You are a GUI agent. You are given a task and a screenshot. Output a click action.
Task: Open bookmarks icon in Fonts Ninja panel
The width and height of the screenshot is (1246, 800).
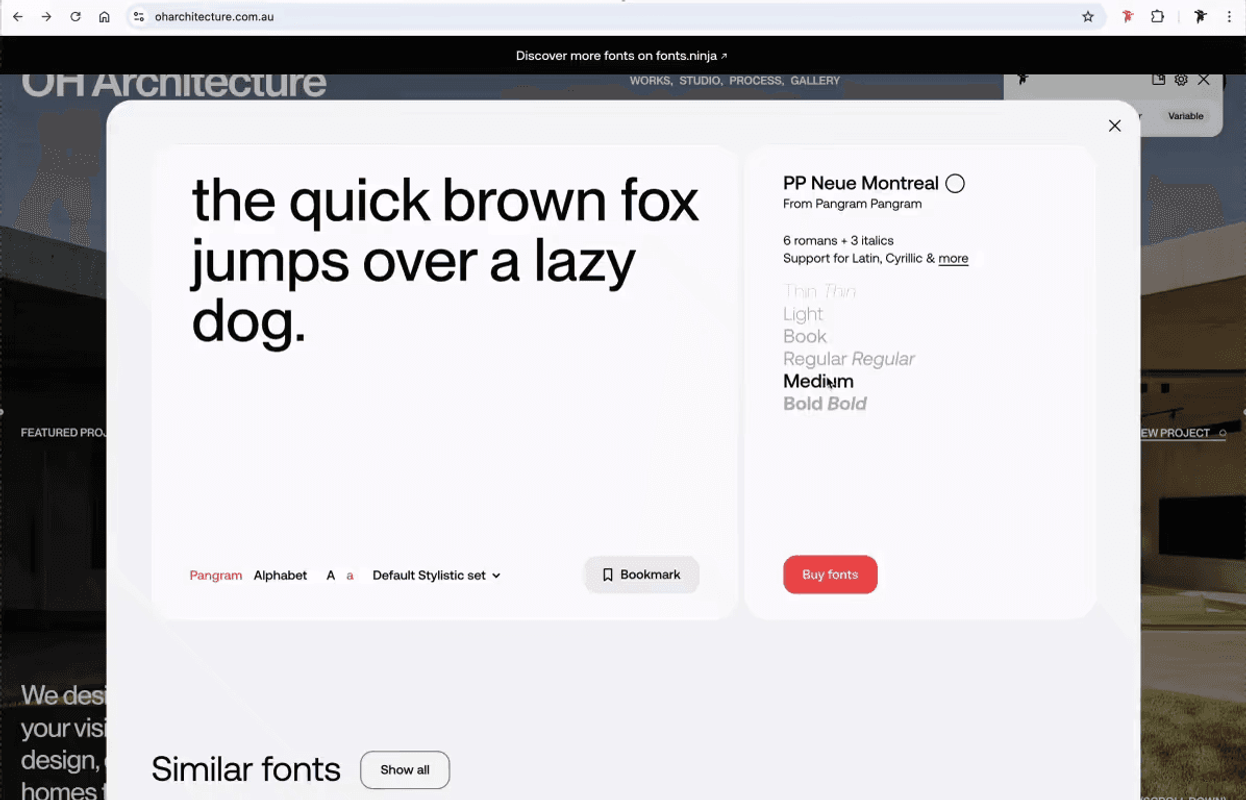click(1158, 80)
